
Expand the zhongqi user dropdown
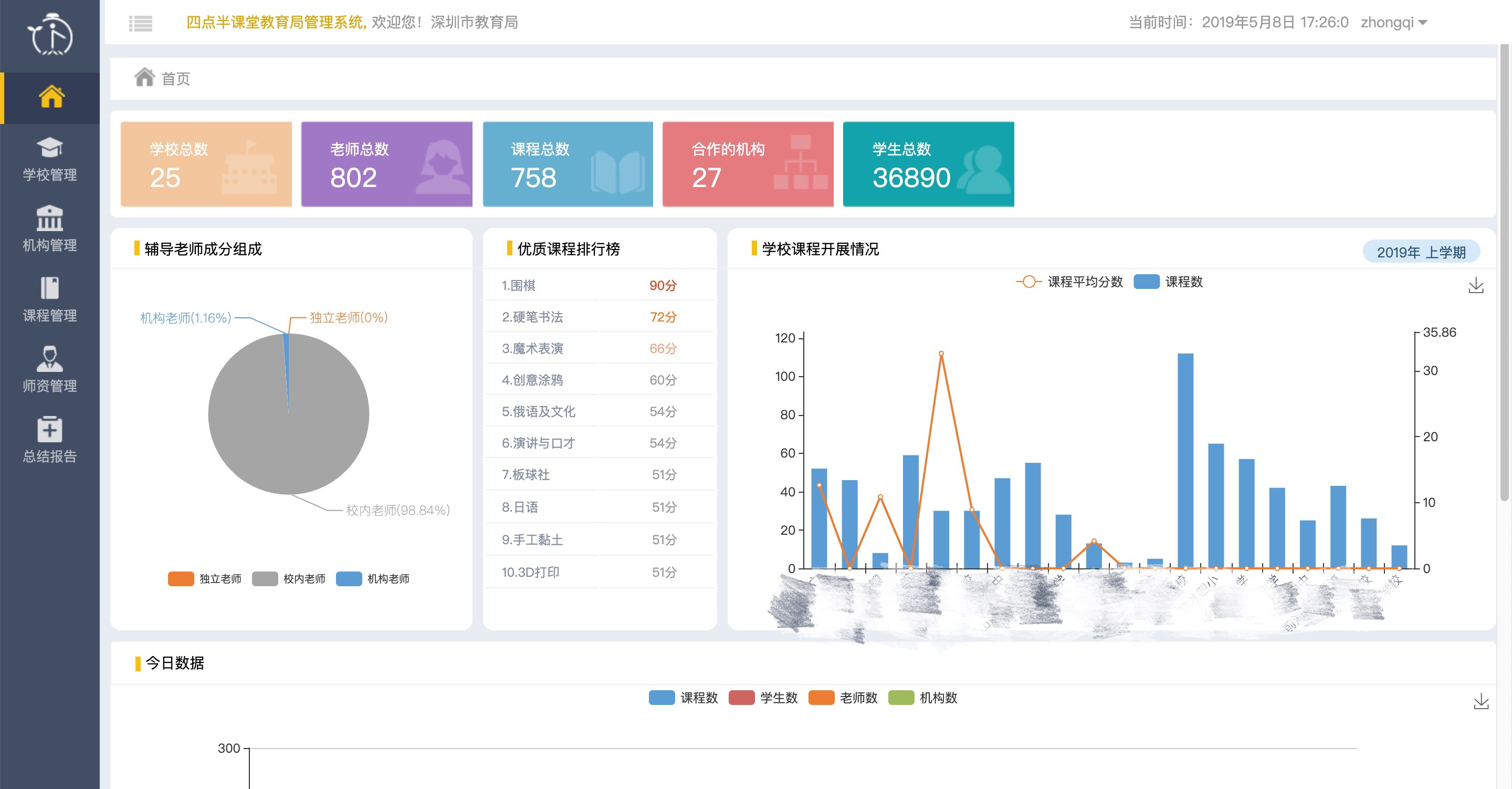pyautogui.click(x=1394, y=22)
